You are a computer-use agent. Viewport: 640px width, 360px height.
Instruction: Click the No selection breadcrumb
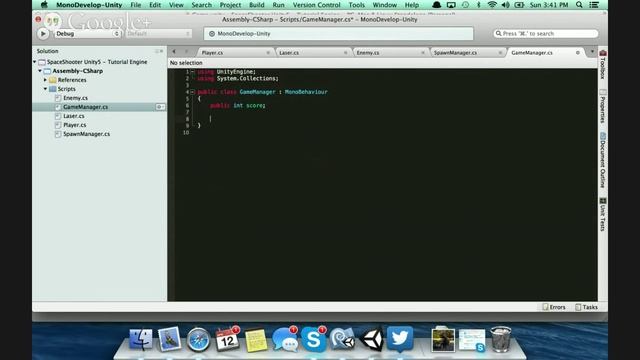[186, 63]
